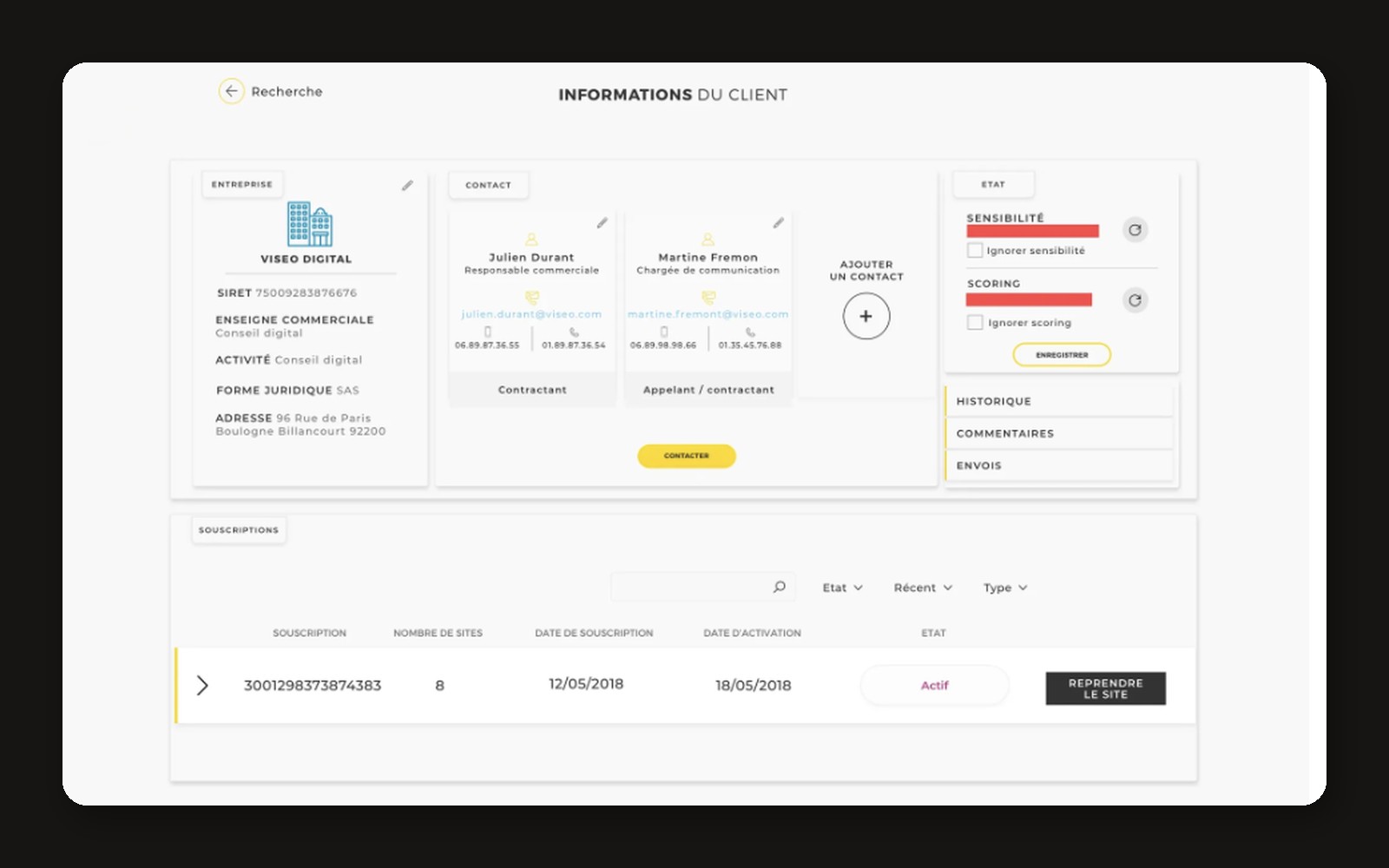This screenshot has height=868, width=1389.
Task: Click the Ajouter un contact label
Action: click(866, 270)
